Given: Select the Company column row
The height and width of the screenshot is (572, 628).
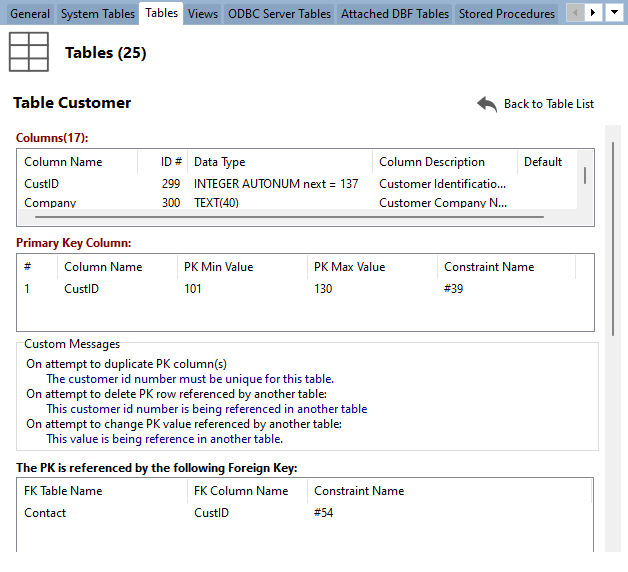Looking at the screenshot, I should coord(297,203).
